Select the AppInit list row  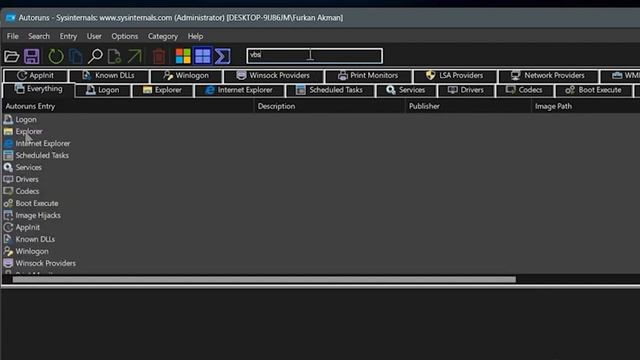click(x=27, y=227)
